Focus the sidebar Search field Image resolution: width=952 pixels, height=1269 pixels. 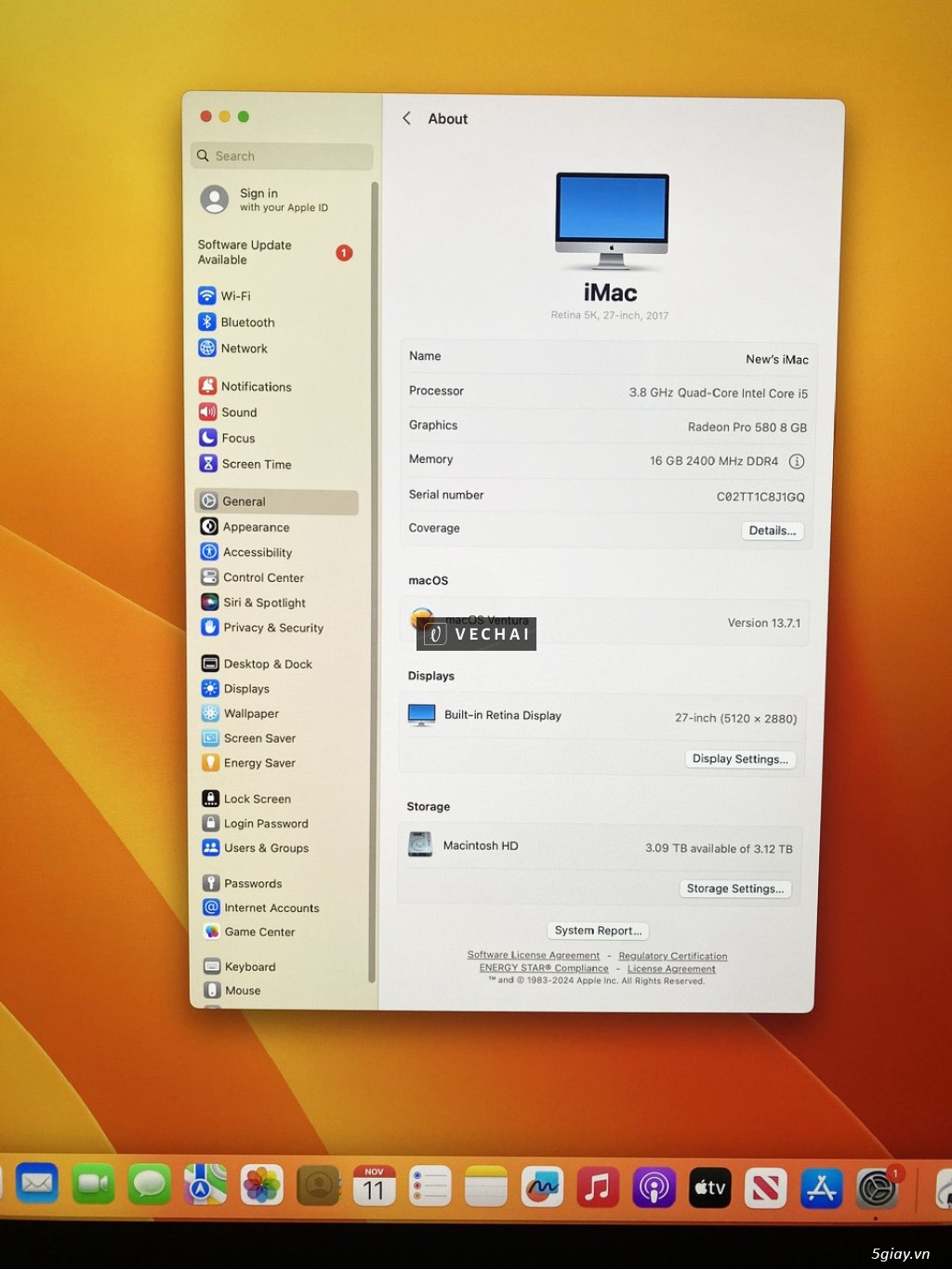click(x=282, y=155)
